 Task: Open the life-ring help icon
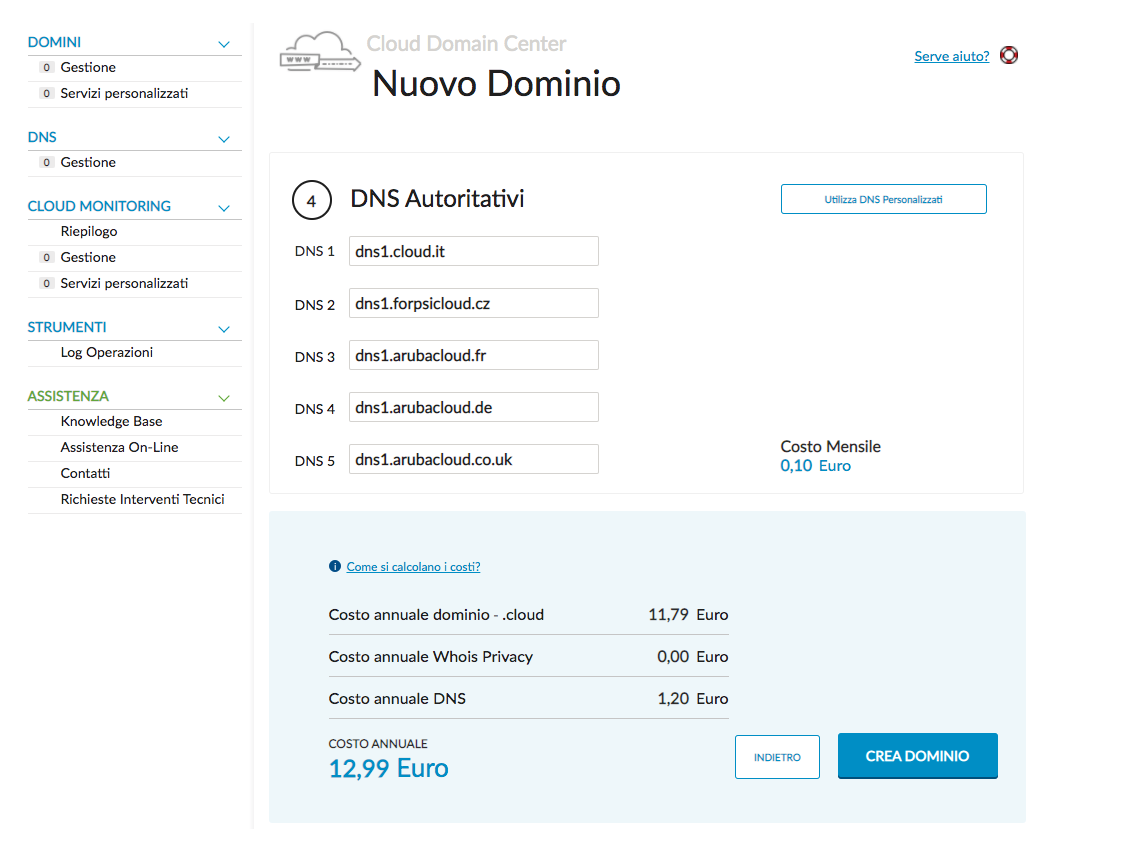(x=1009, y=55)
